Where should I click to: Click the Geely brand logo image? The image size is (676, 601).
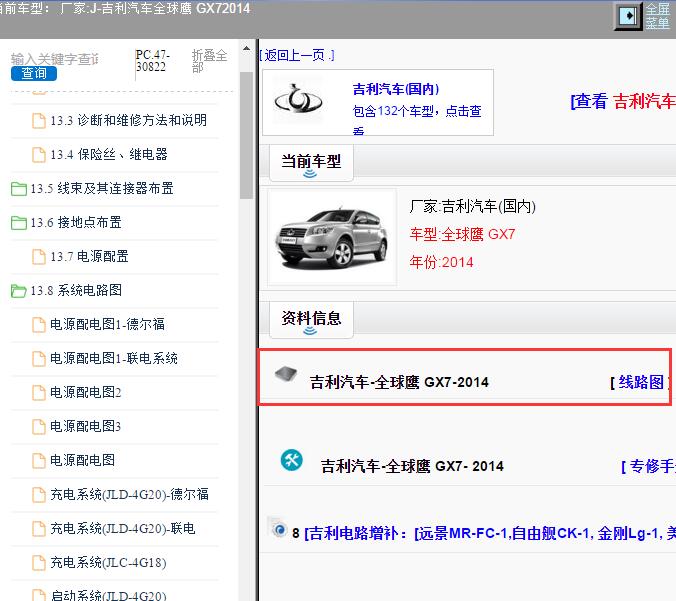point(298,100)
